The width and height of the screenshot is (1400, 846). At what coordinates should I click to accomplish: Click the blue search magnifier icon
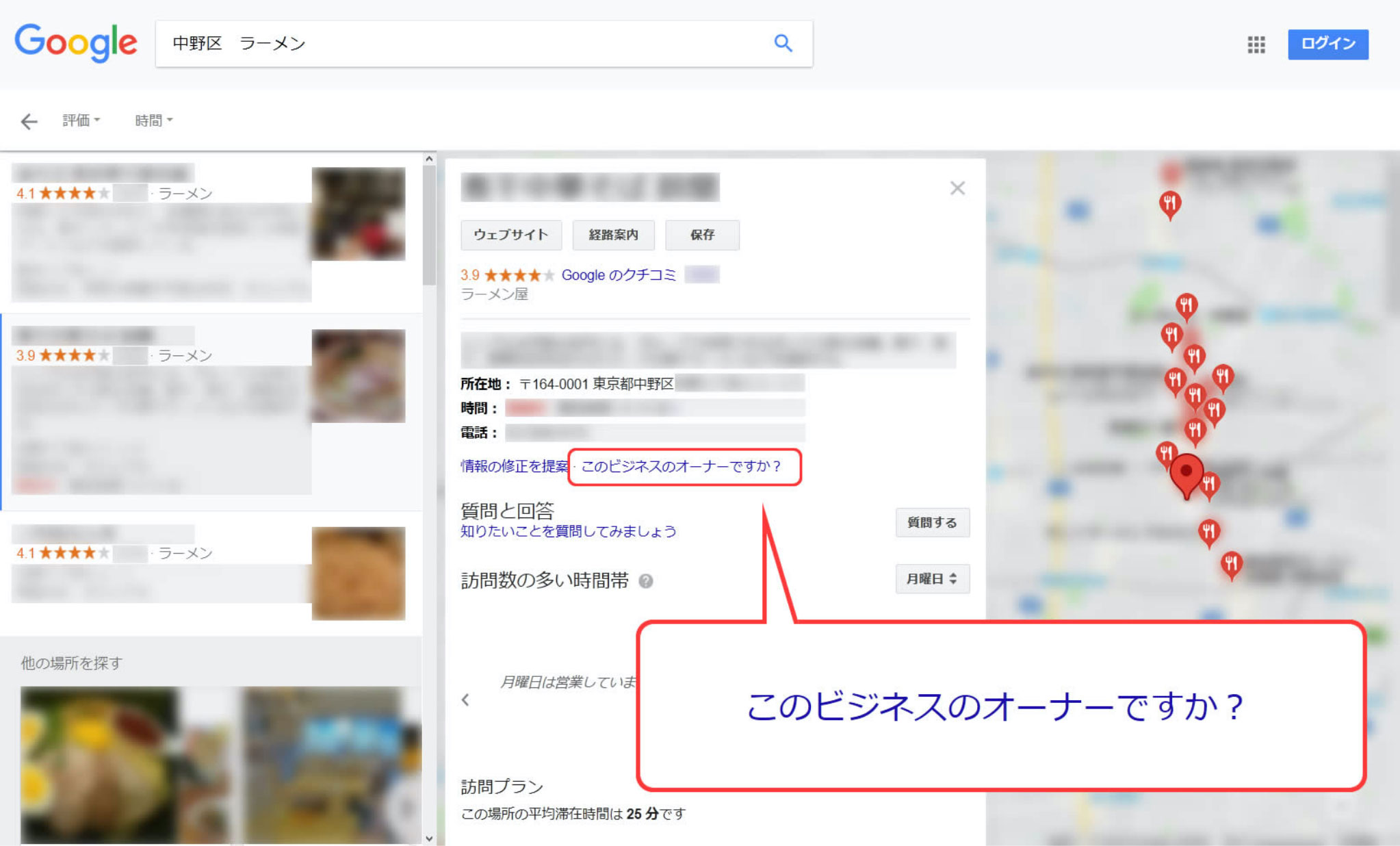[783, 43]
